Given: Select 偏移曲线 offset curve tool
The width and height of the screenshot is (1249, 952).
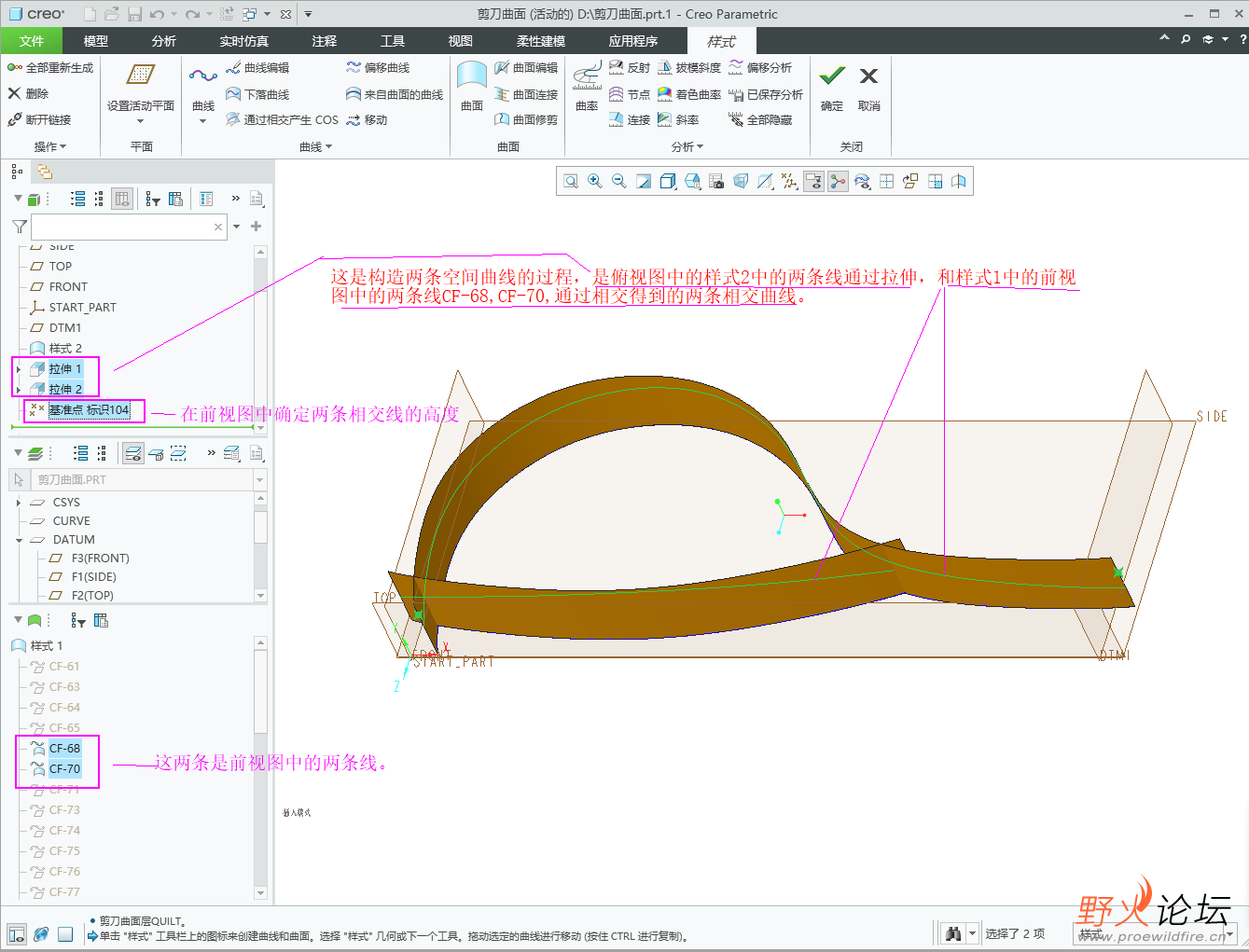Looking at the screenshot, I should [x=378, y=68].
